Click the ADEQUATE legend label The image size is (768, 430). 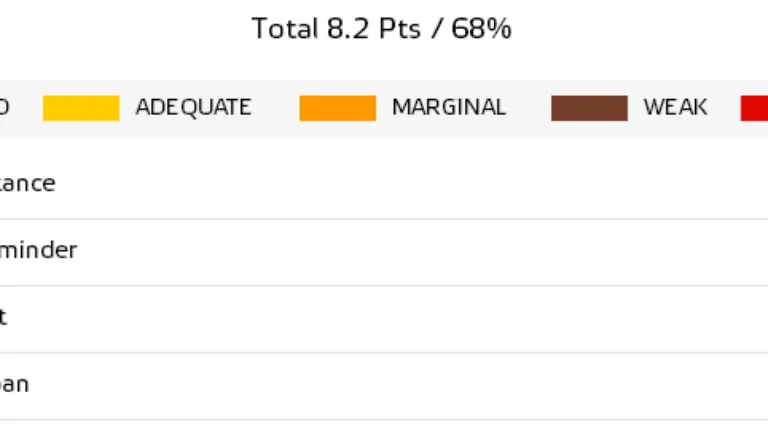(193, 108)
